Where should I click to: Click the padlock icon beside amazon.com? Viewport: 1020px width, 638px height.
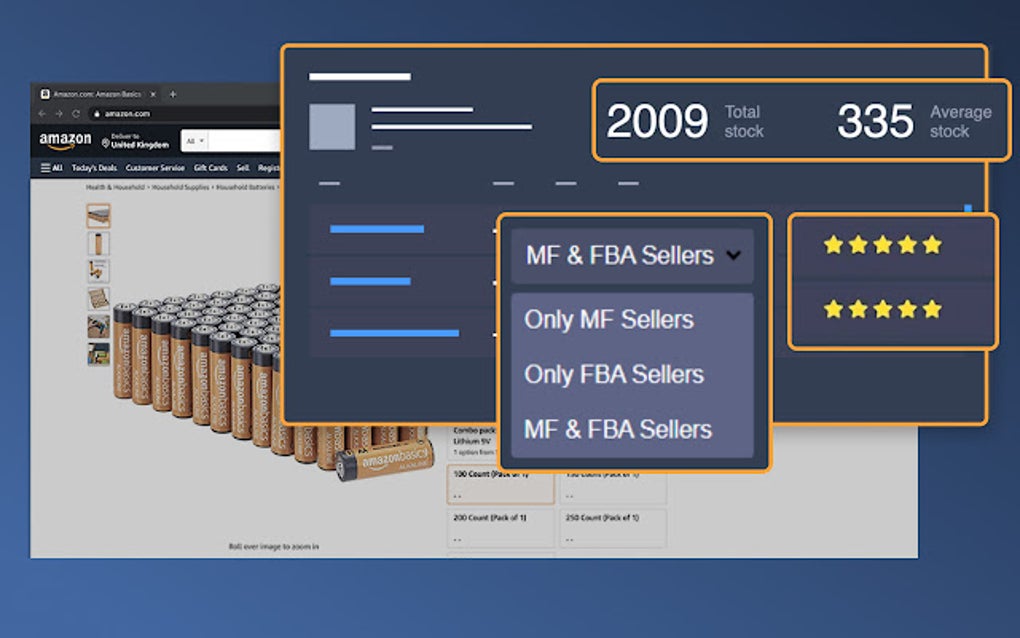click(97, 114)
